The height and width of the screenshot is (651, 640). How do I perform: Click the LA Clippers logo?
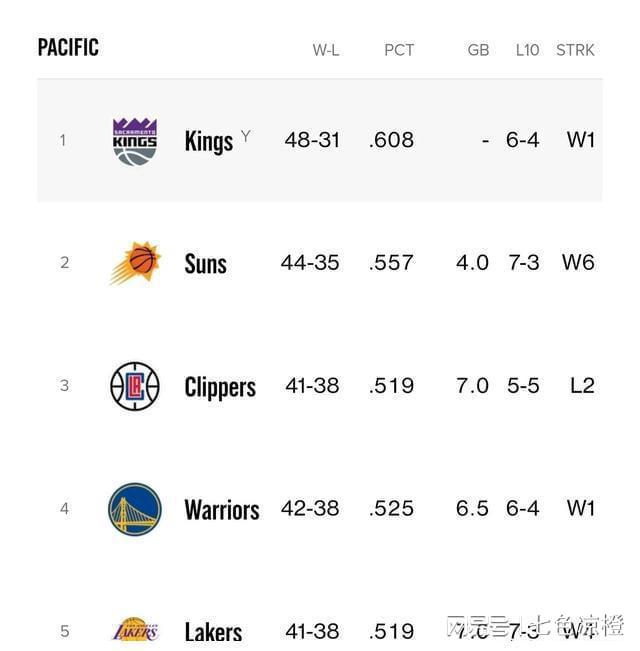pos(135,386)
